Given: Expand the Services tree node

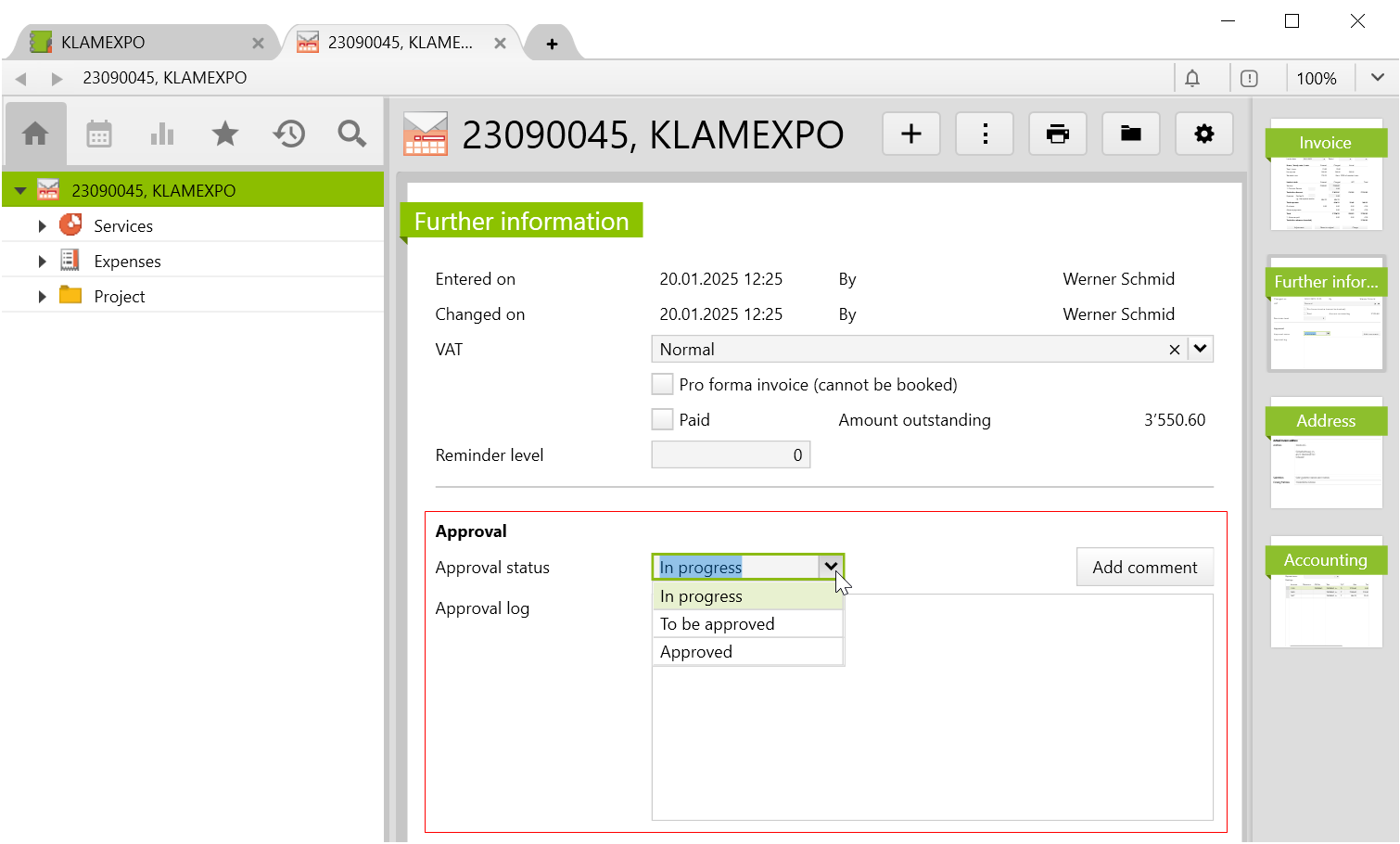Looking at the screenshot, I should [x=42, y=226].
